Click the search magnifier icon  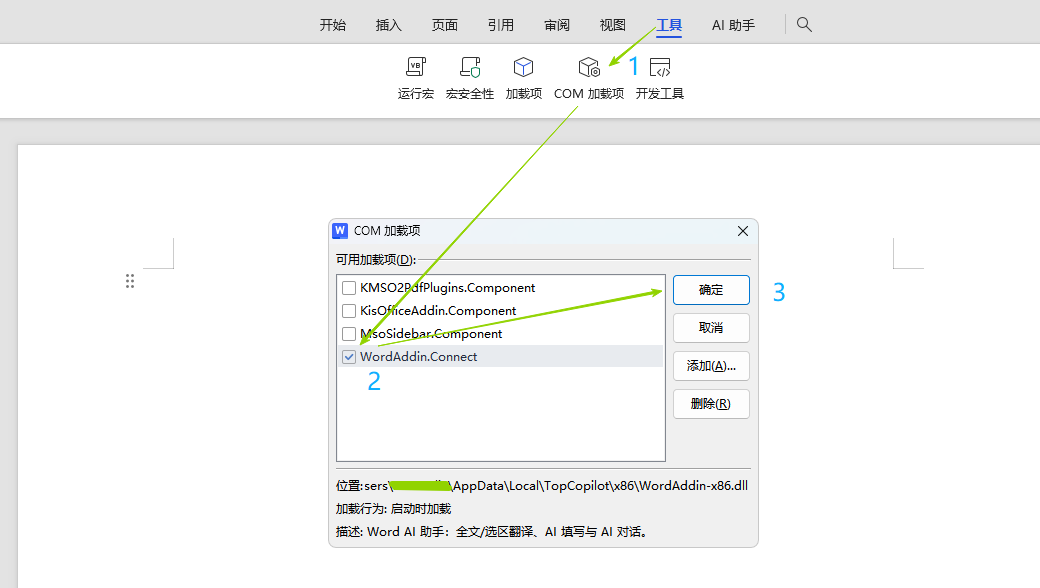pos(804,25)
